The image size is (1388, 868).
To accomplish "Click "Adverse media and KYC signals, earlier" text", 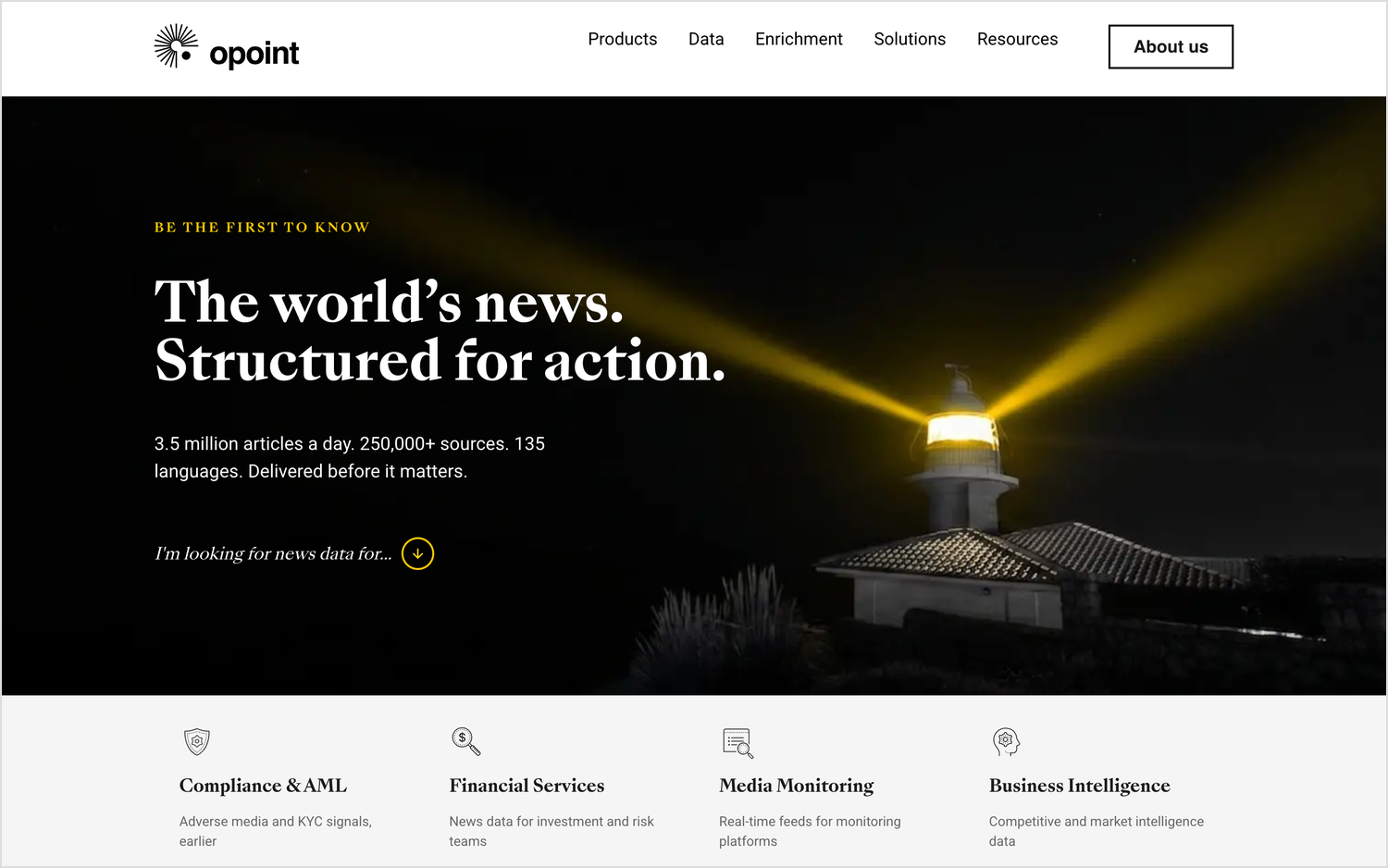I will 276,831.
